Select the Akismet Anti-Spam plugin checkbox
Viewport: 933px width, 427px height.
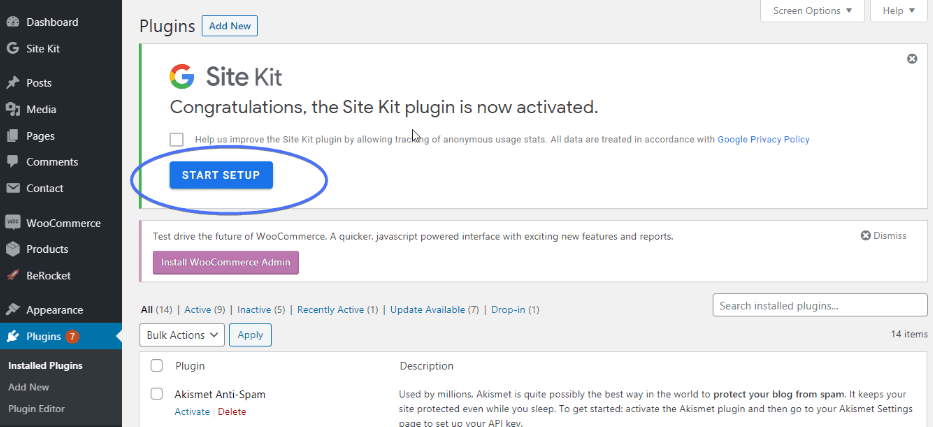point(156,394)
